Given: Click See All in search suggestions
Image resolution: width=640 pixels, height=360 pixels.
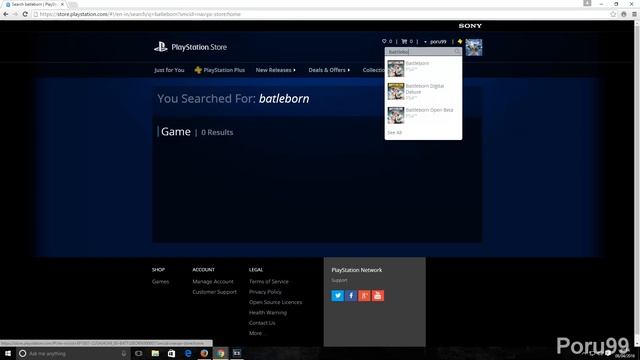Looking at the screenshot, I should [x=394, y=133].
